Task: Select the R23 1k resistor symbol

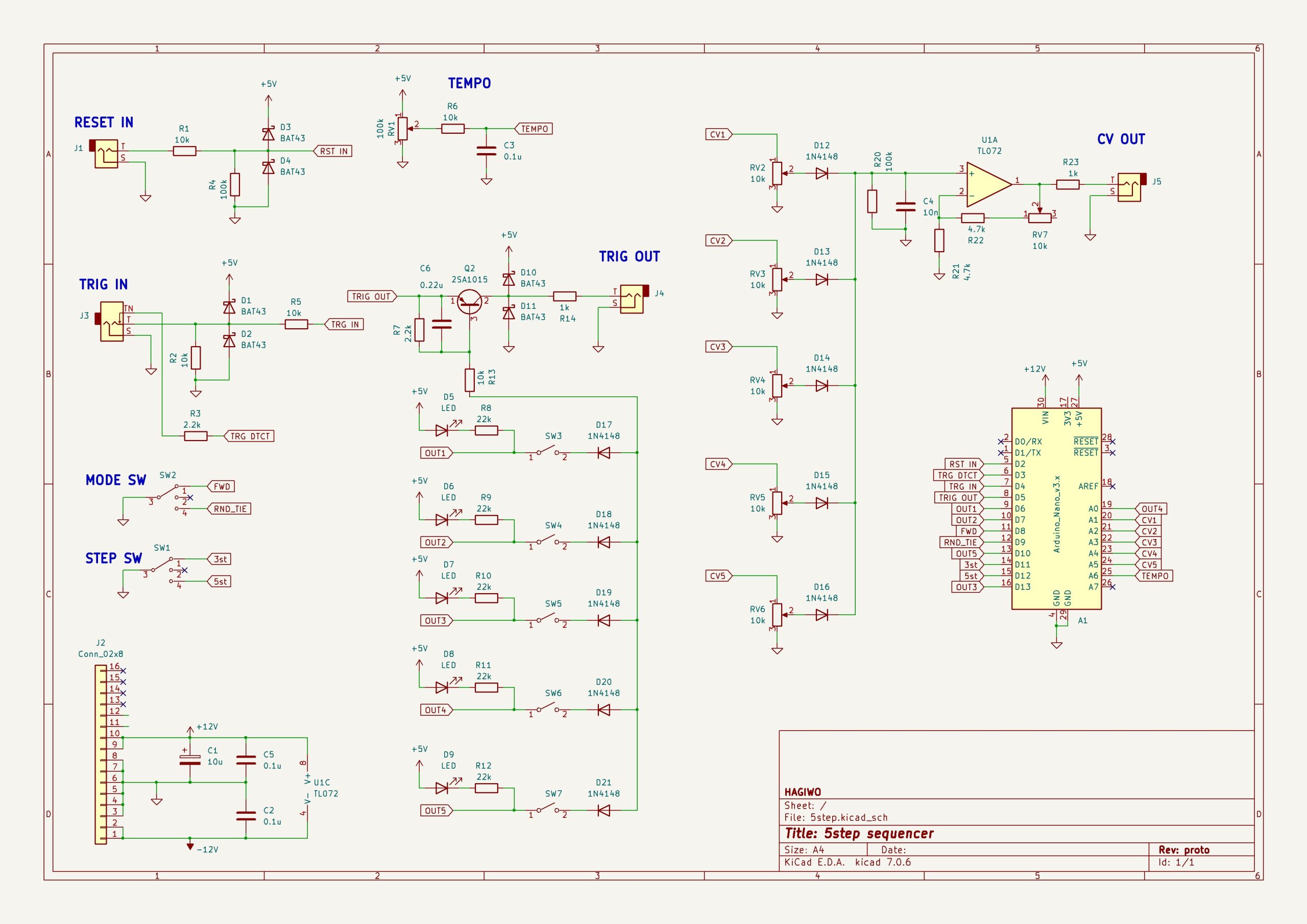Action: point(1068,184)
